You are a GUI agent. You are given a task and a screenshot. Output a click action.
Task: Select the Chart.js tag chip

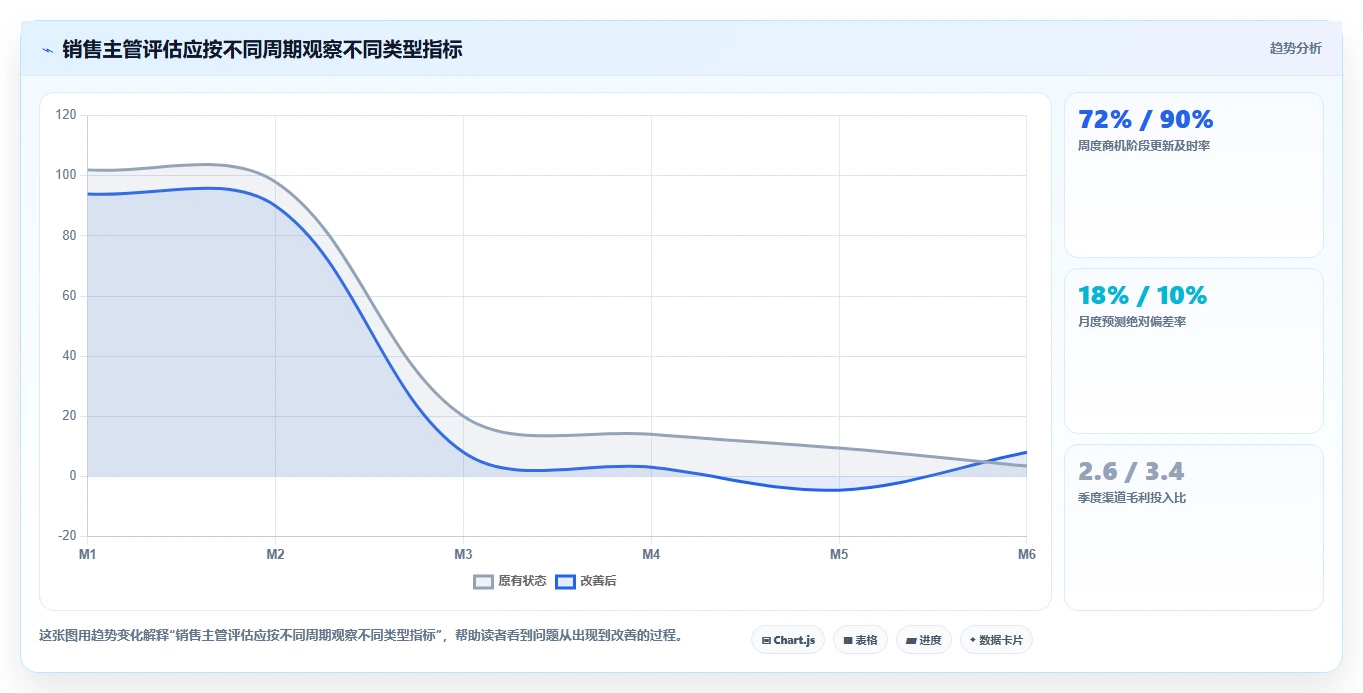pos(788,640)
